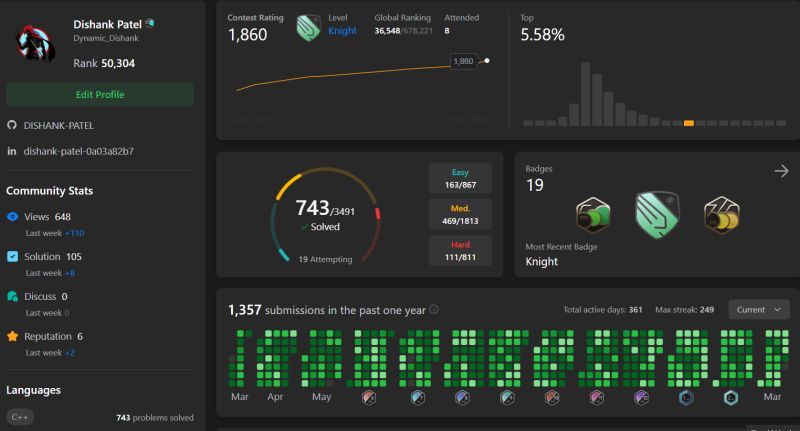Click the Knight shield icon beside Contest Rating
800x431 pixels.
click(309, 28)
